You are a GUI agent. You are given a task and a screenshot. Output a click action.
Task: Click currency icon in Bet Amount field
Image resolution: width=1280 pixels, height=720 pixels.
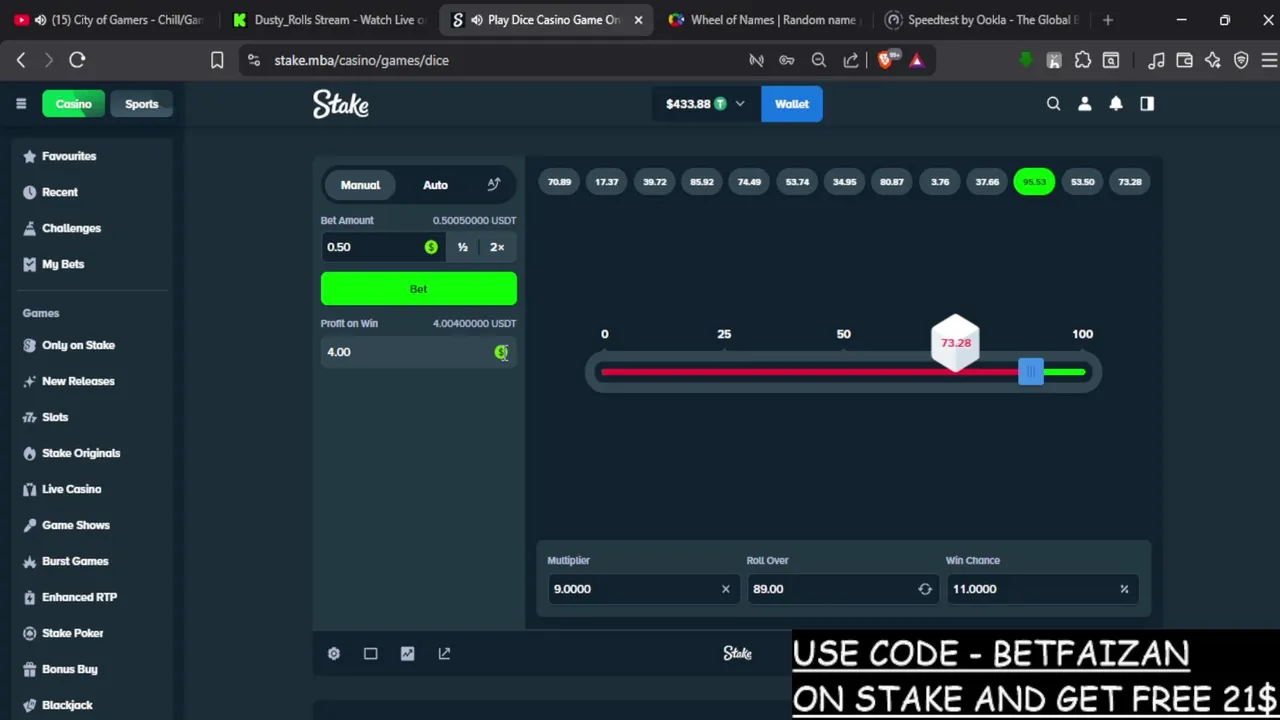coord(431,247)
